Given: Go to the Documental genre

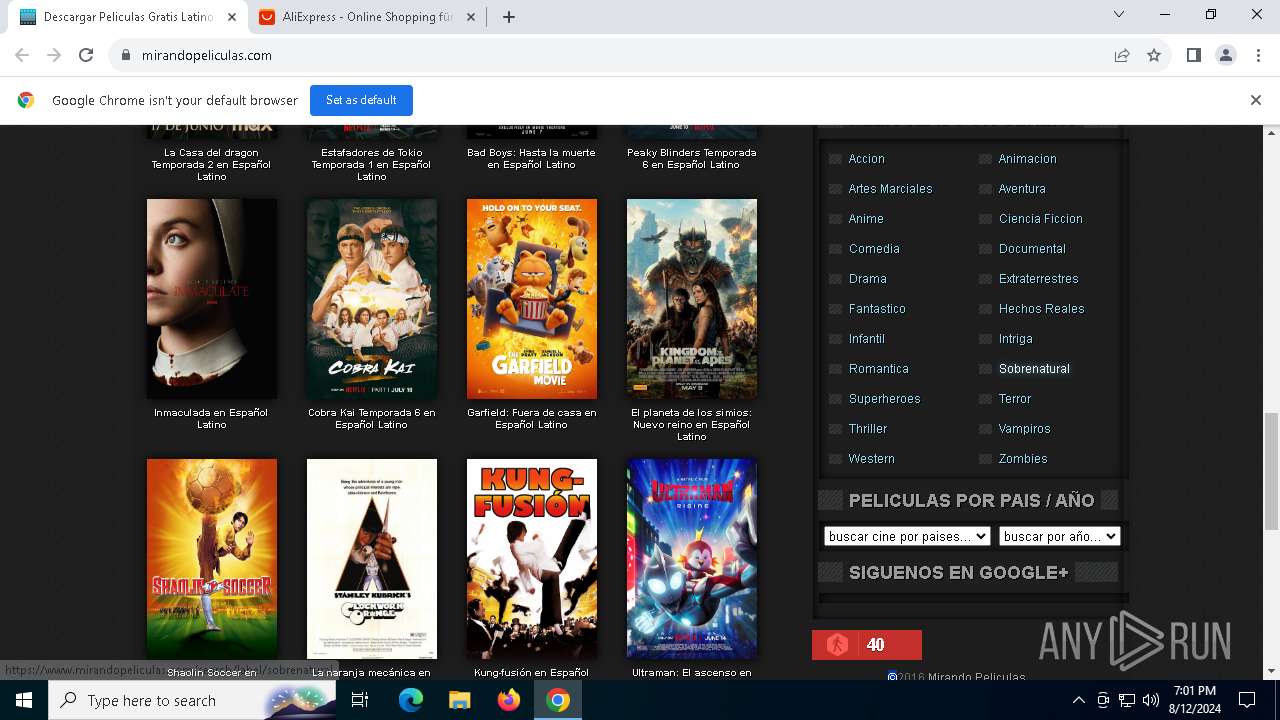Looking at the screenshot, I should (1032, 249).
